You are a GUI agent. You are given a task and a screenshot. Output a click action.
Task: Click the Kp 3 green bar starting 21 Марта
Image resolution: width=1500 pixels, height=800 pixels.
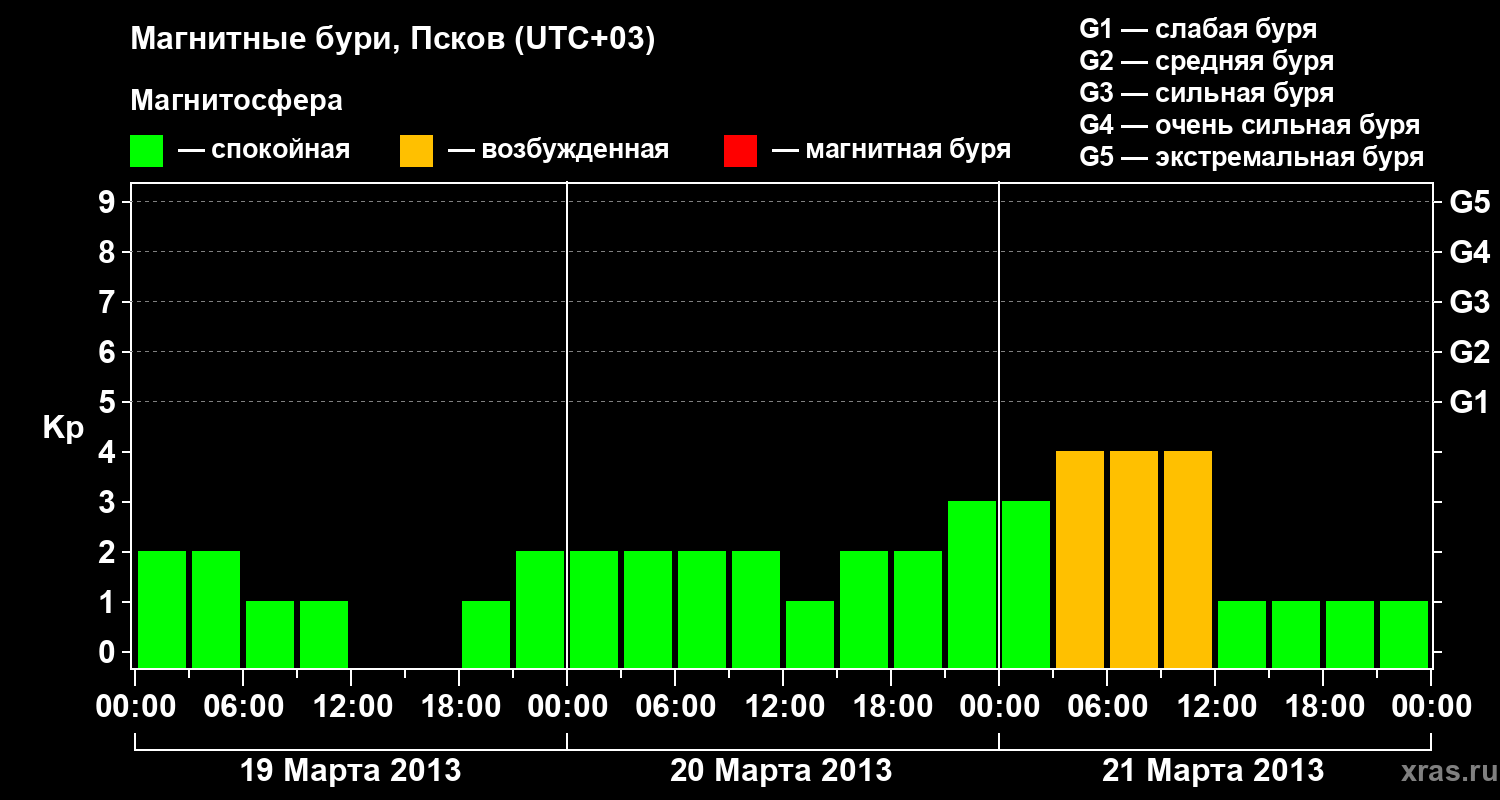click(x=1026, y=584)
